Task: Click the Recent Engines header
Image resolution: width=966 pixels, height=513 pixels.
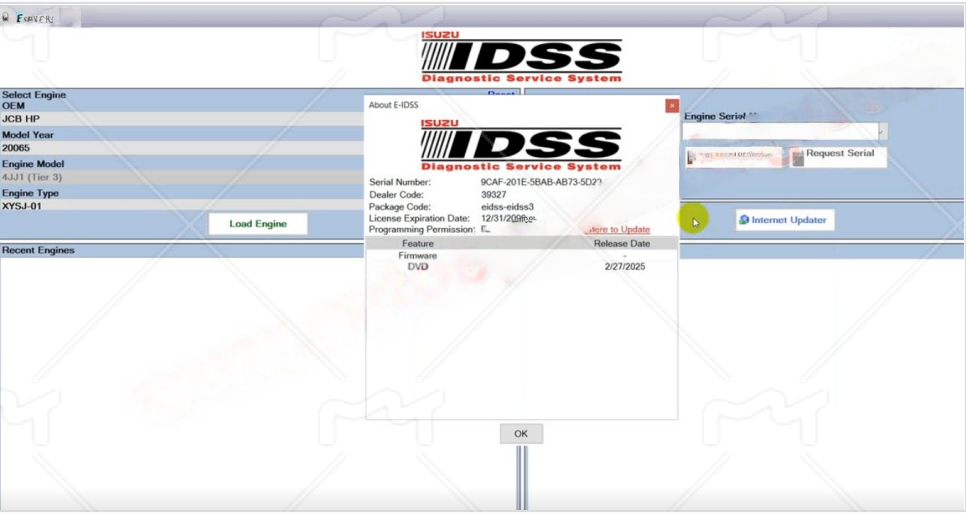Action: 38,250
